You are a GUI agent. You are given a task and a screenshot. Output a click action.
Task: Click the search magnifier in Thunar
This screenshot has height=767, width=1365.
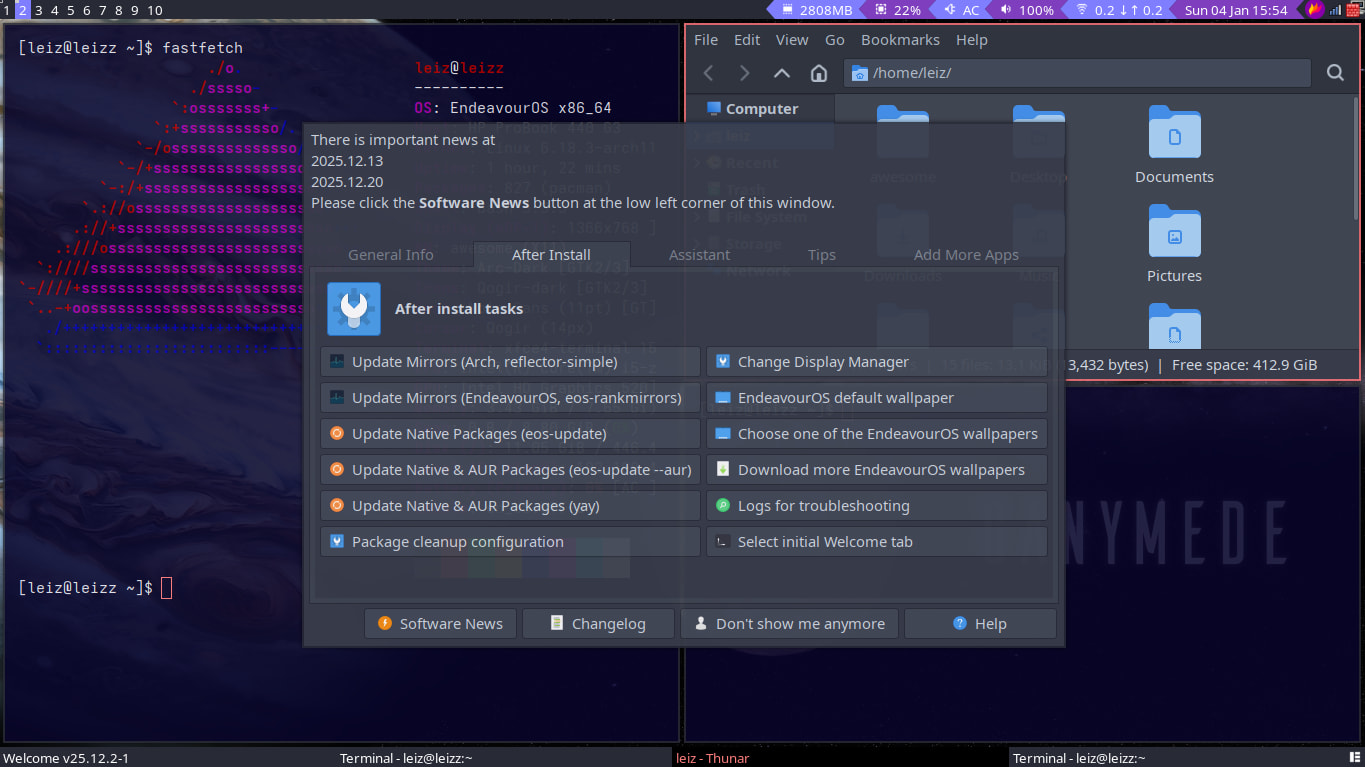[1335, 73]
